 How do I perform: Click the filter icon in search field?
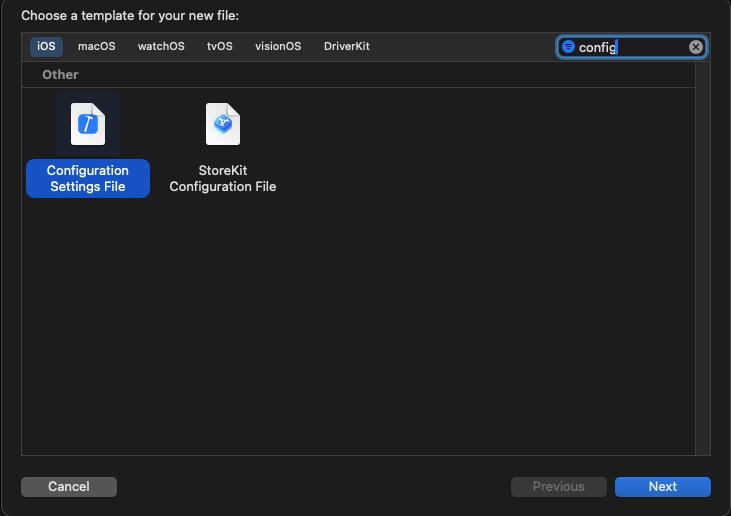click(x=568, y=47)
